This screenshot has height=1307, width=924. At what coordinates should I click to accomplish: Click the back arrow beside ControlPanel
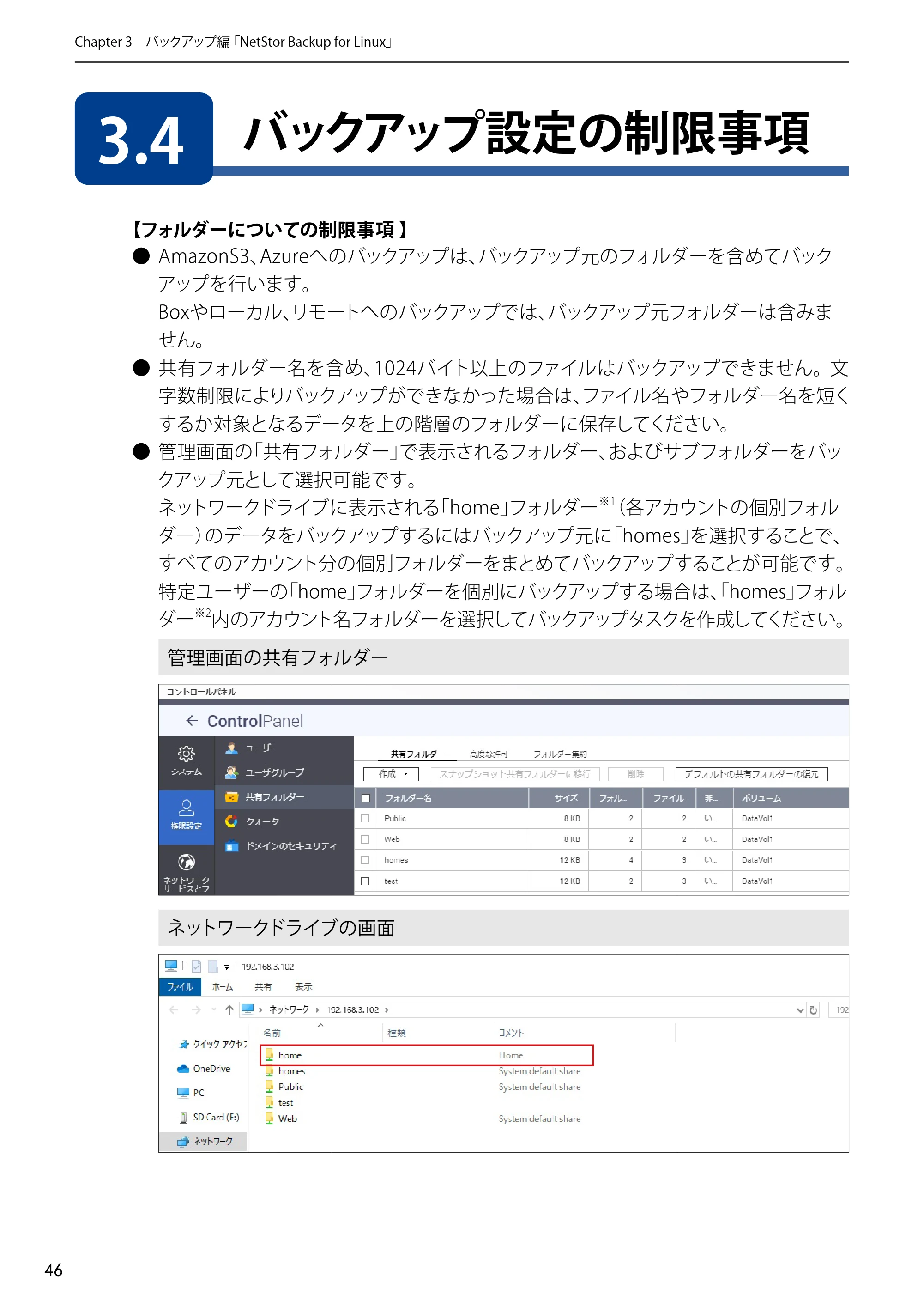pyautogui.click(x=192, y=721)
